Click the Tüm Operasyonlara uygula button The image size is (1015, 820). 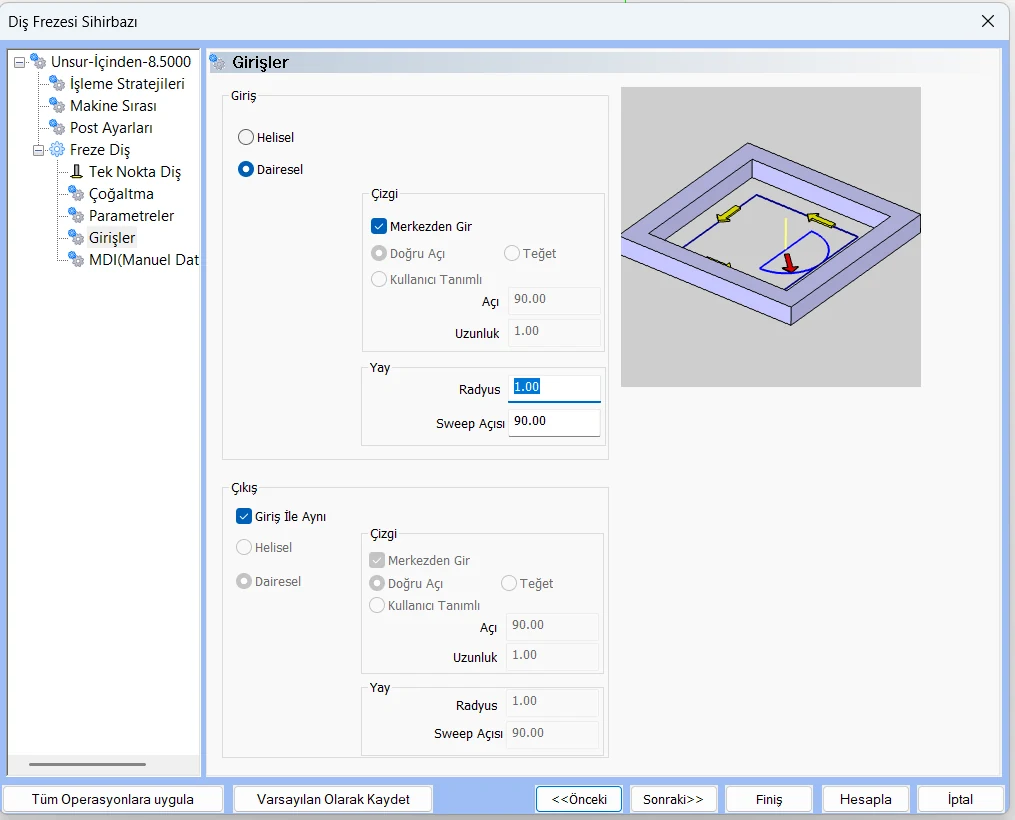[113, 799]
